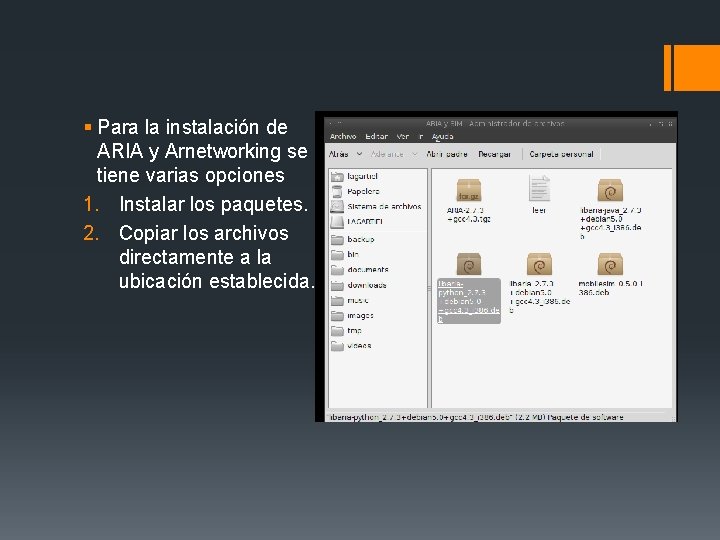Select the home folder icon in sidebar

337,176
